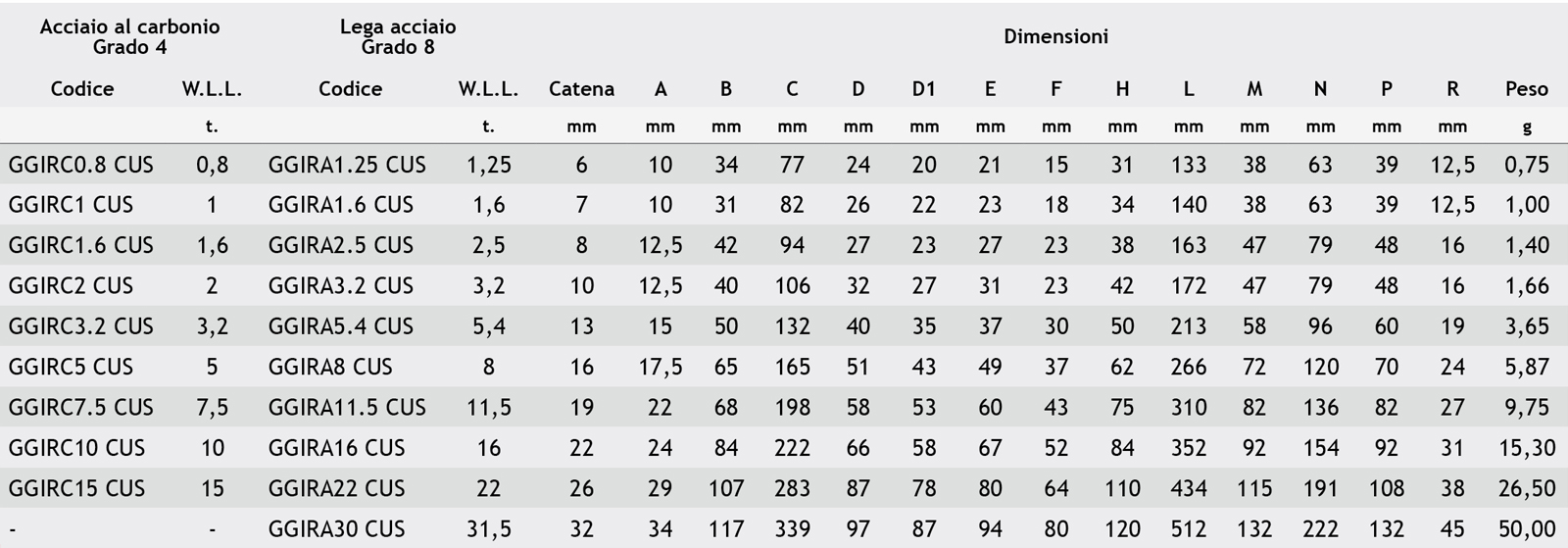The image size is (1568, 548).
Task: Click the Lega acciaio Grado 8 heading
Action: 398,37
